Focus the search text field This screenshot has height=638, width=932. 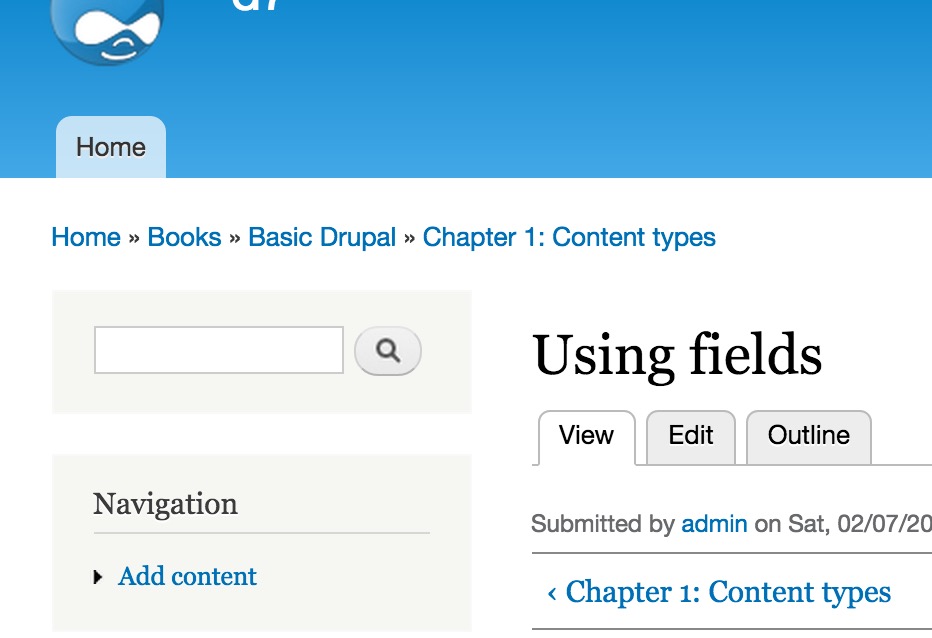click(219, 350)
